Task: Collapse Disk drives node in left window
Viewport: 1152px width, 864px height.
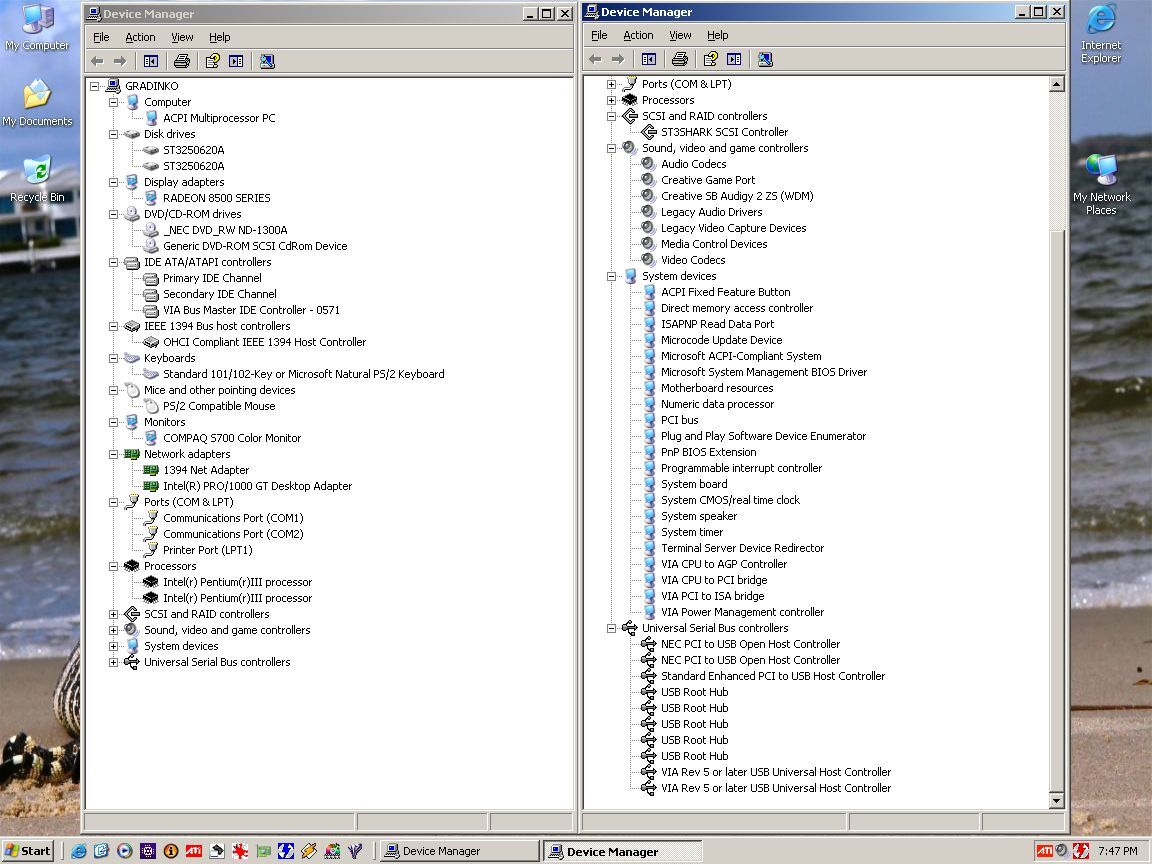Action: coord(113,134)
